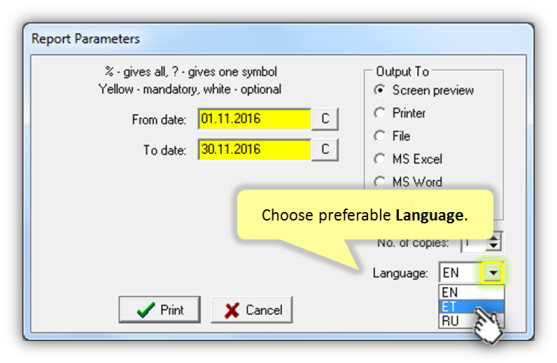Open the Language dropdown arrow
Image resolution: width=557 pixels, height=363 pixels.
click(493, 273)
